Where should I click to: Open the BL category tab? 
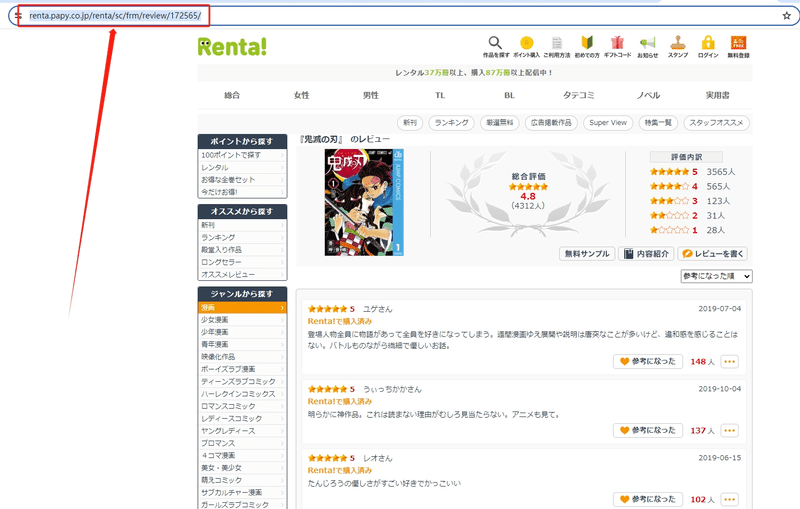pos(509,95)
